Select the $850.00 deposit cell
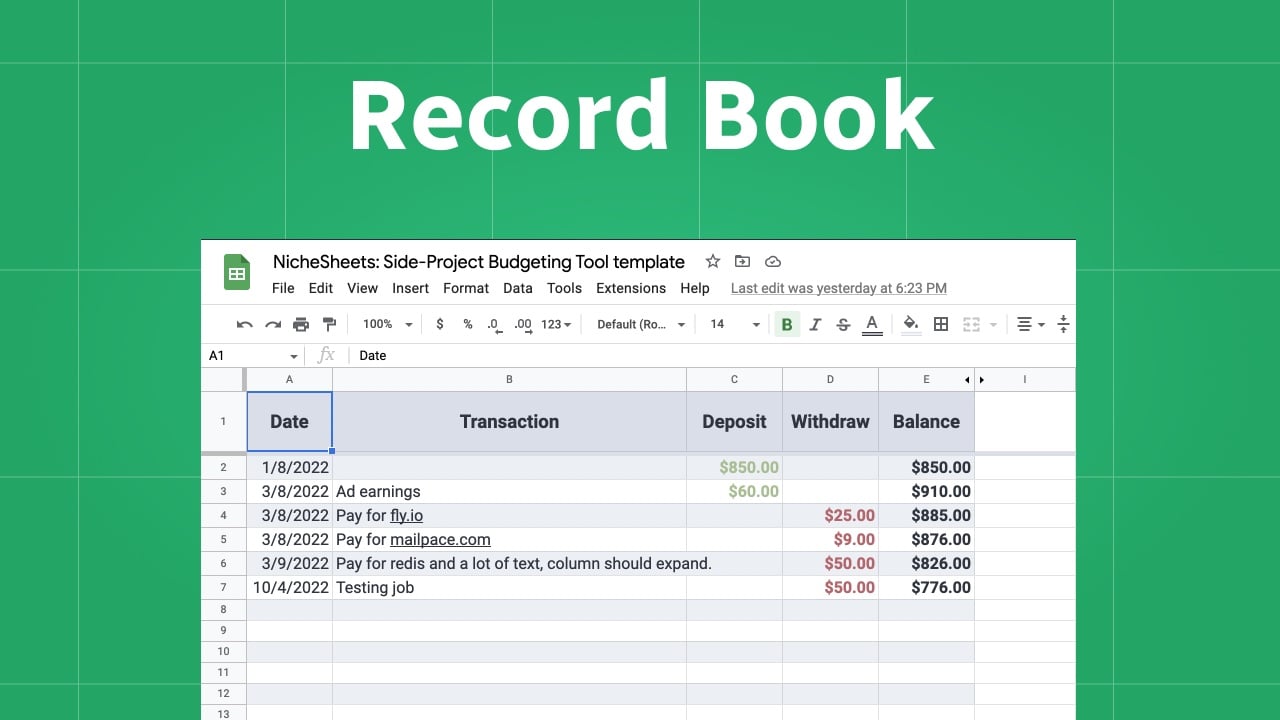1280x720 pixels. pyautogui.click(x=734, y=467)
